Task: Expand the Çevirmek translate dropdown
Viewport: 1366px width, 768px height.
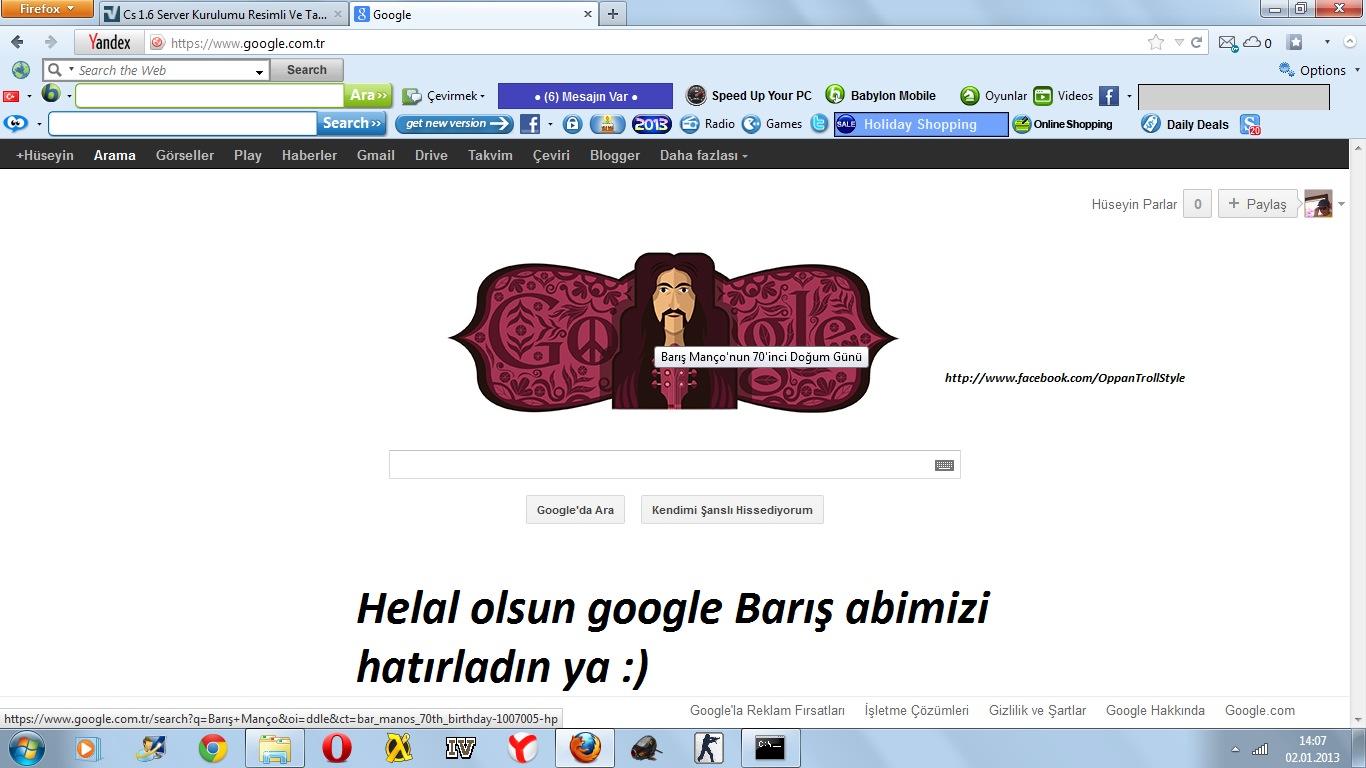Action: (x=482, y=96)
